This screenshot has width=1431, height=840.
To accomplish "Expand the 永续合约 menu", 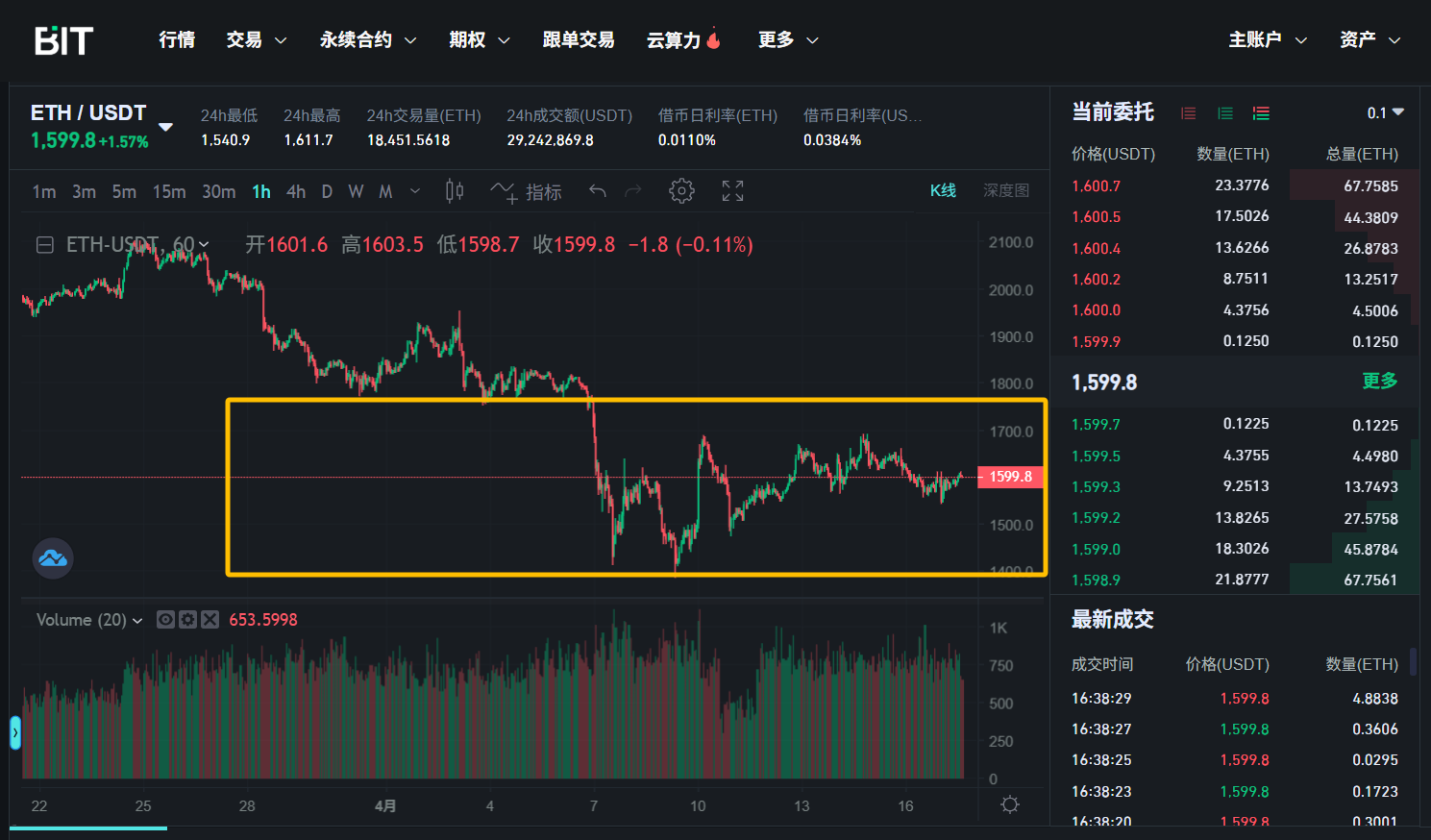I will 367,40.
